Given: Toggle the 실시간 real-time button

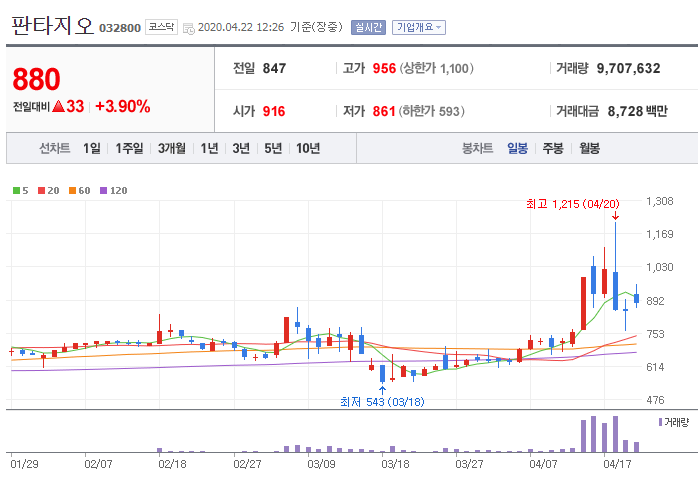Looking at the screenshot, I should (x=368, y=28).
